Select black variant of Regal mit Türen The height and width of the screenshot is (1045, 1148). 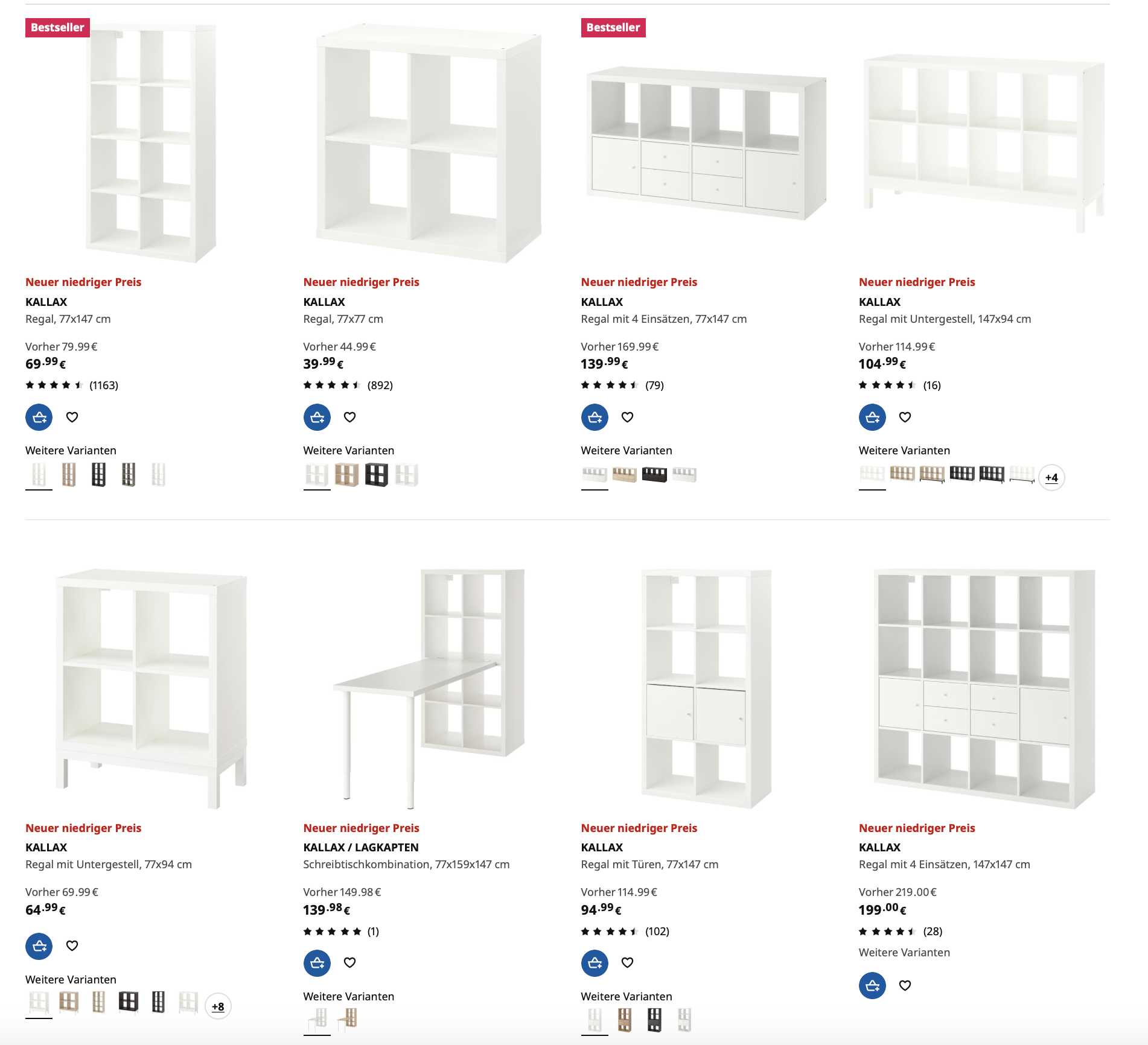click(x=654, y=1020)
